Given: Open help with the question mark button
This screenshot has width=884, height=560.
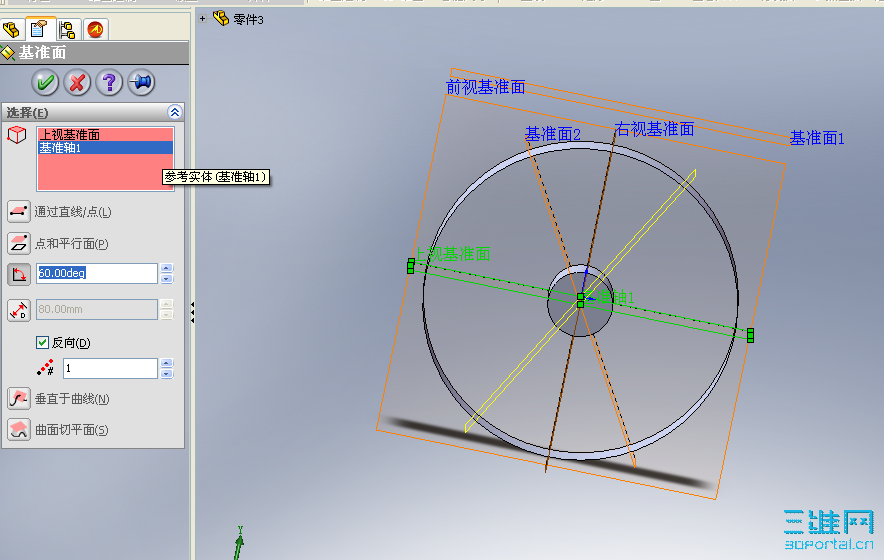Looking at the screenshot, I should click(x=109, y=83).
